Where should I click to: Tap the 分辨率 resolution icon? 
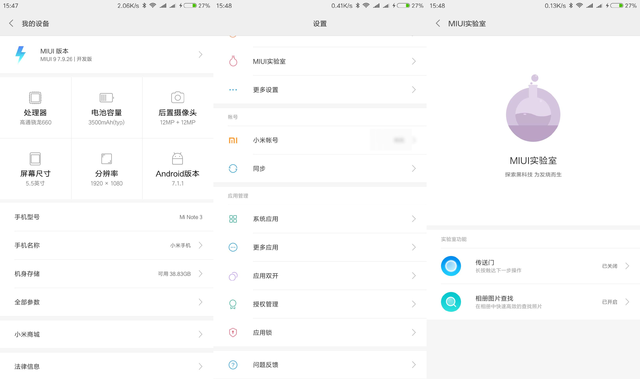point(107,159)
